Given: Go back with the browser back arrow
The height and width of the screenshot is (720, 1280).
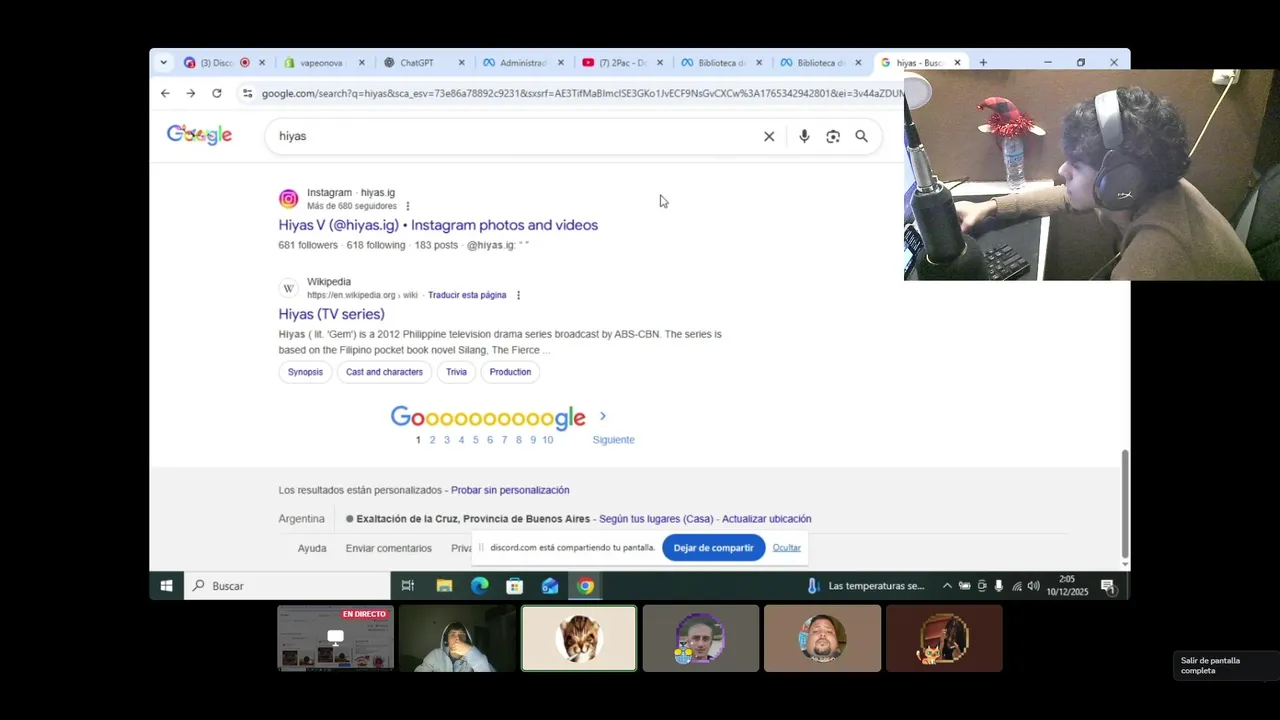Looking at the screenshot, I should point(165,93).
